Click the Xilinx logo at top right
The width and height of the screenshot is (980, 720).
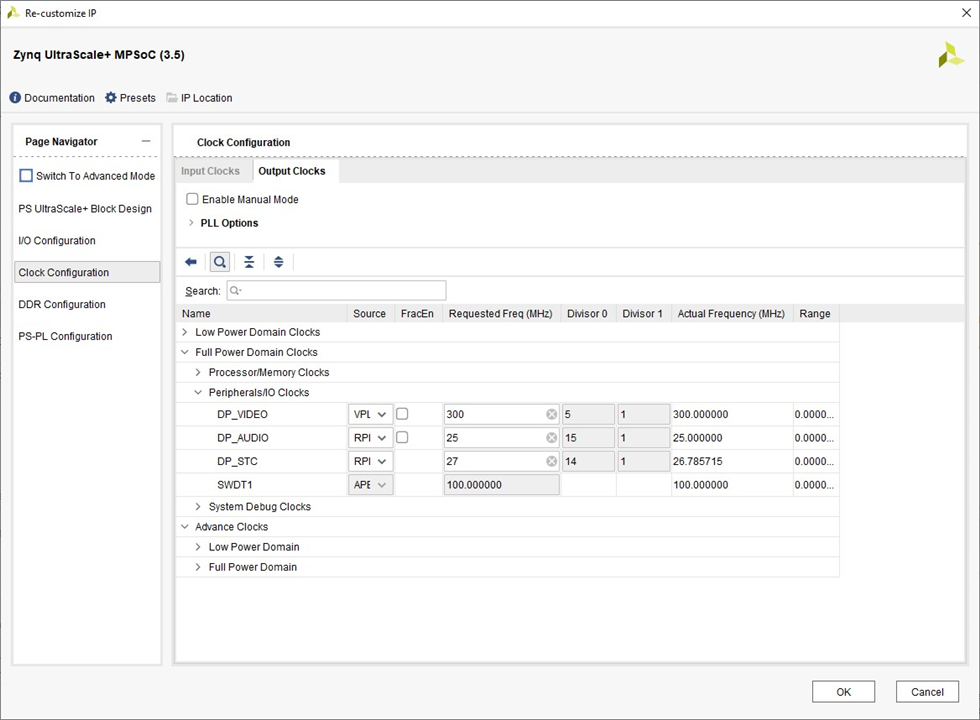tap(951, 55)
